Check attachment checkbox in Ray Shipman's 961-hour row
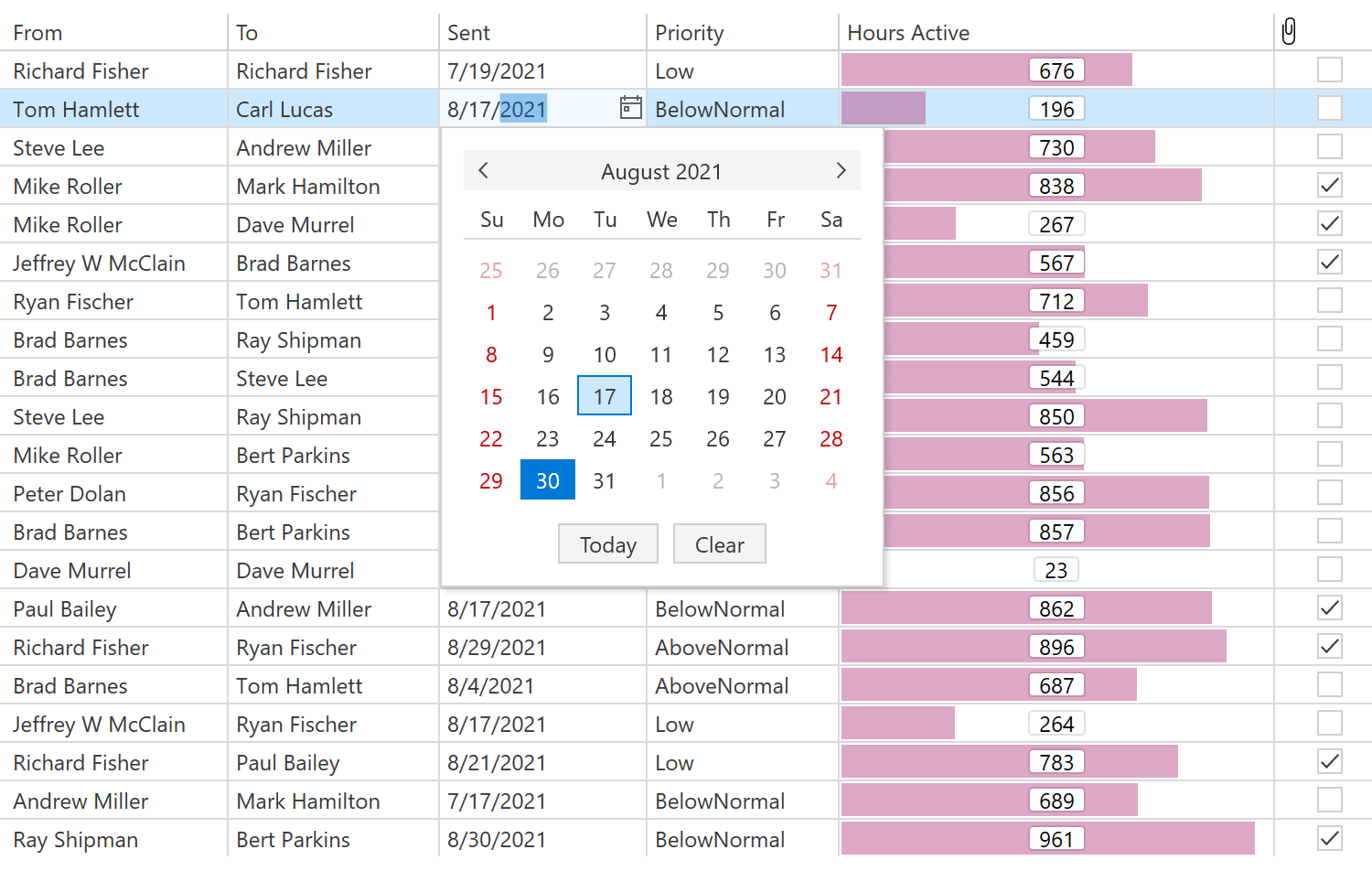1372x871 pixels. (x=1329, y=839)
